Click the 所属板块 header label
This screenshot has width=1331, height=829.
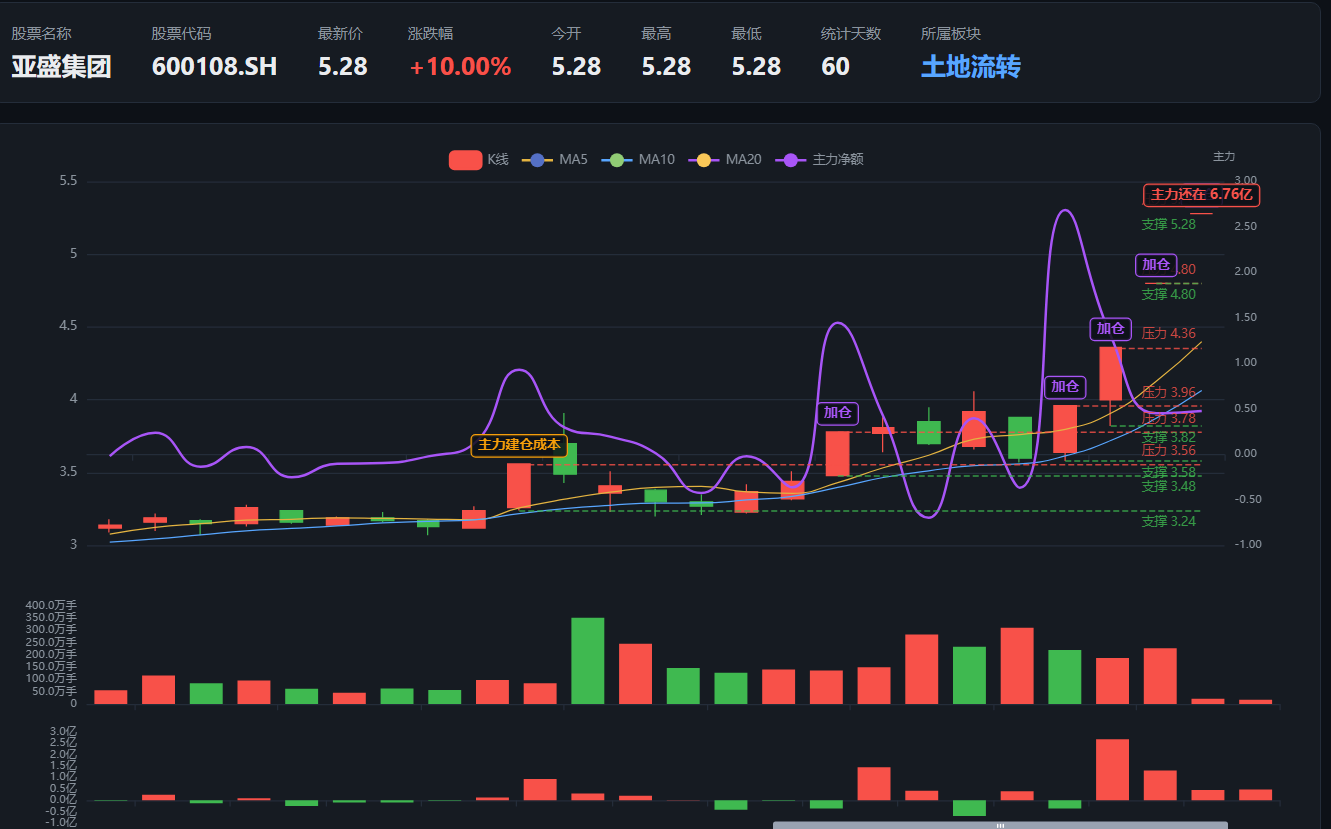click(x=951, y=33)
